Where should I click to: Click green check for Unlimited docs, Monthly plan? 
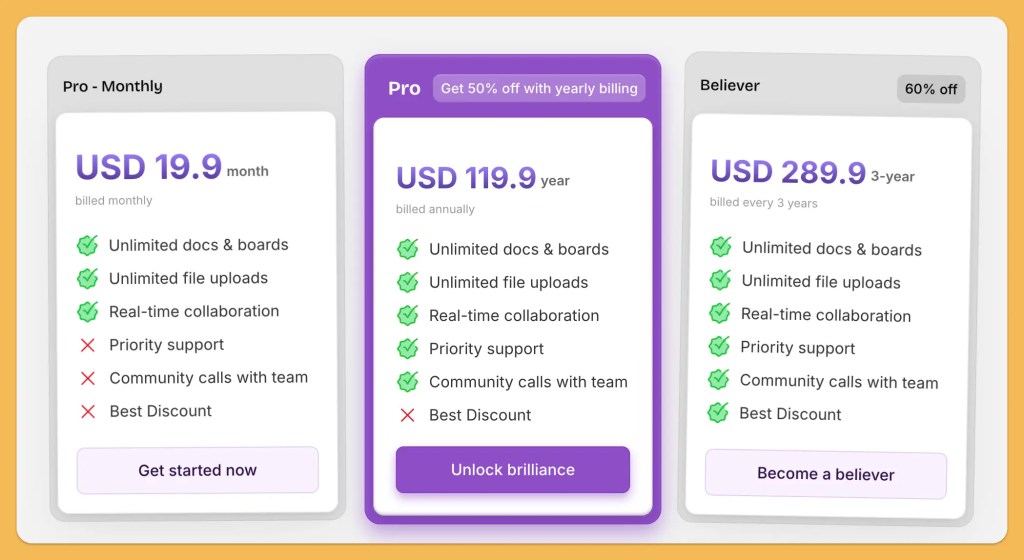pos(88,245)
